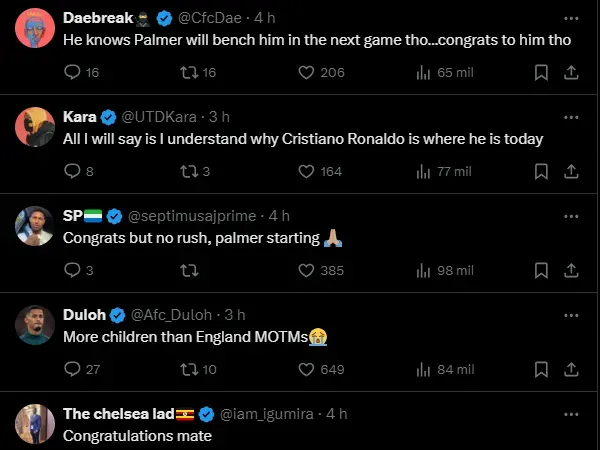This screenshot has width=600, height=450.
Task: Bookmark Daebreak's tweet
Action: (x=541, y=72)
